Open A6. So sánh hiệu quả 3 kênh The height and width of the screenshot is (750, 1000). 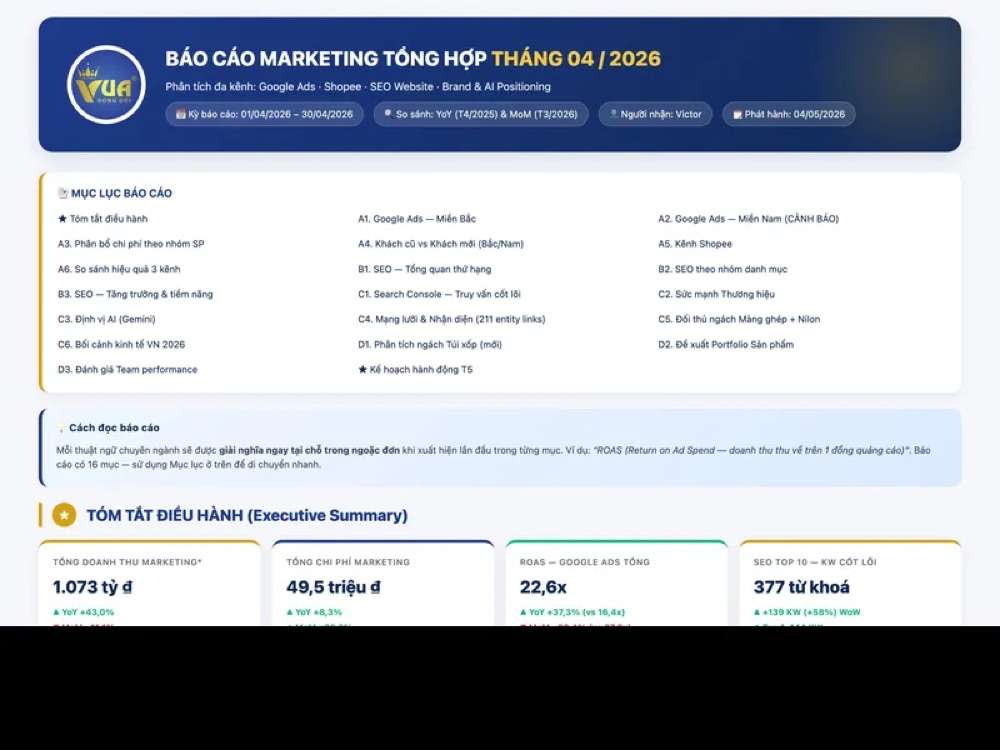coord(119,269)
